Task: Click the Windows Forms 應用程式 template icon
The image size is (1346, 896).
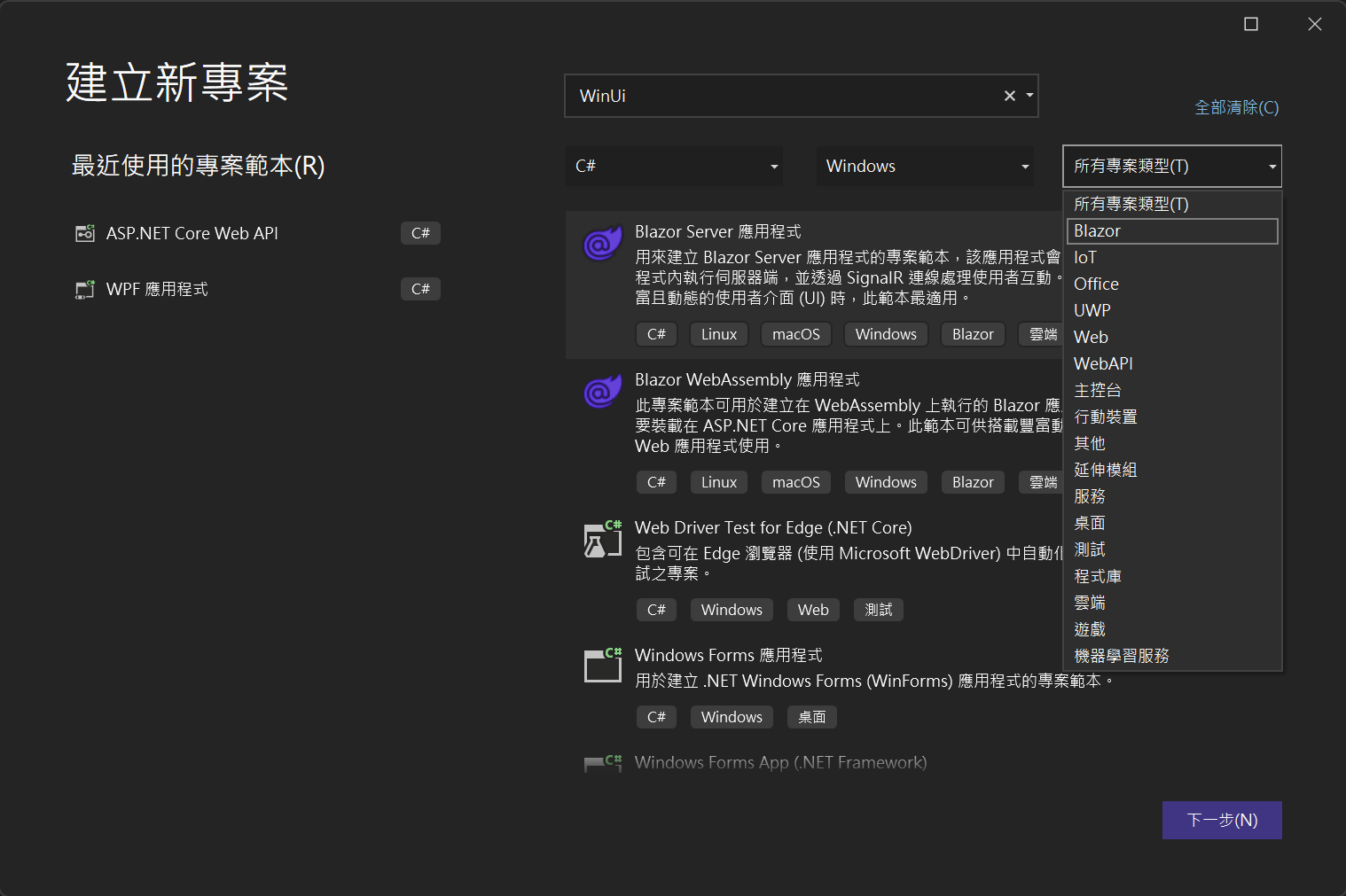Action: coord(602,666)
